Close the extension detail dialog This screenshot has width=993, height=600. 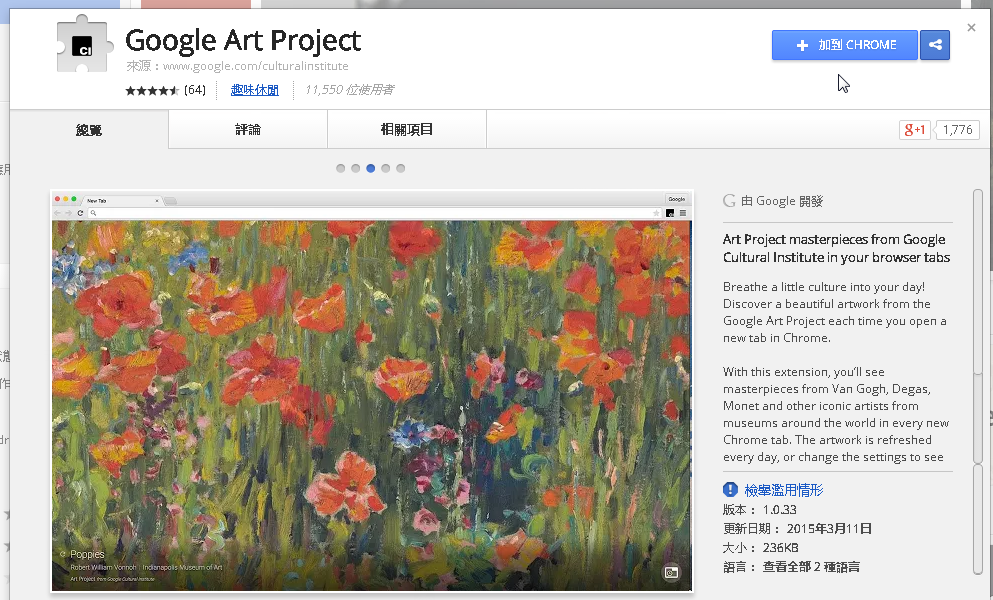tap(971, 27)
